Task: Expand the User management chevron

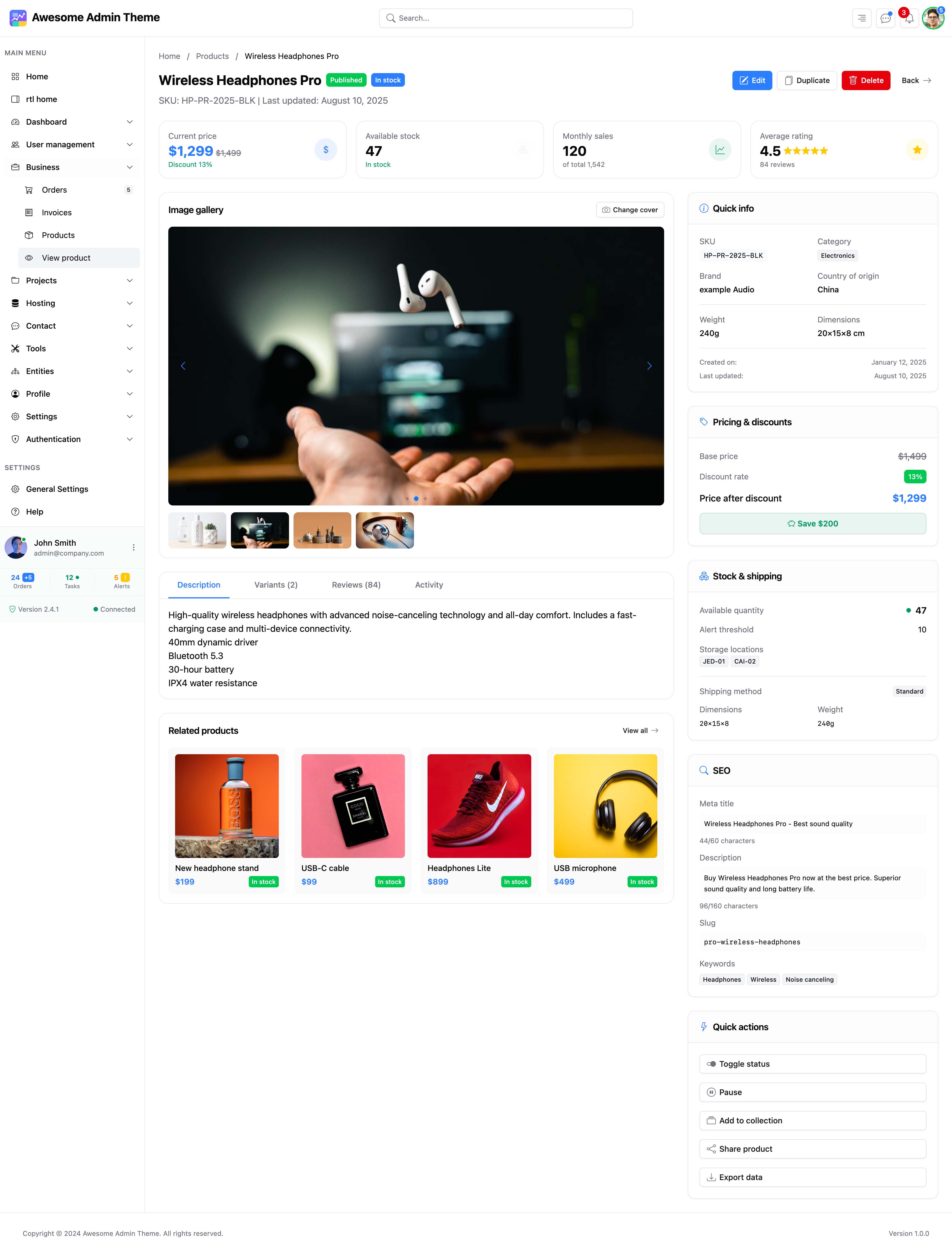Action: [130, 144]
